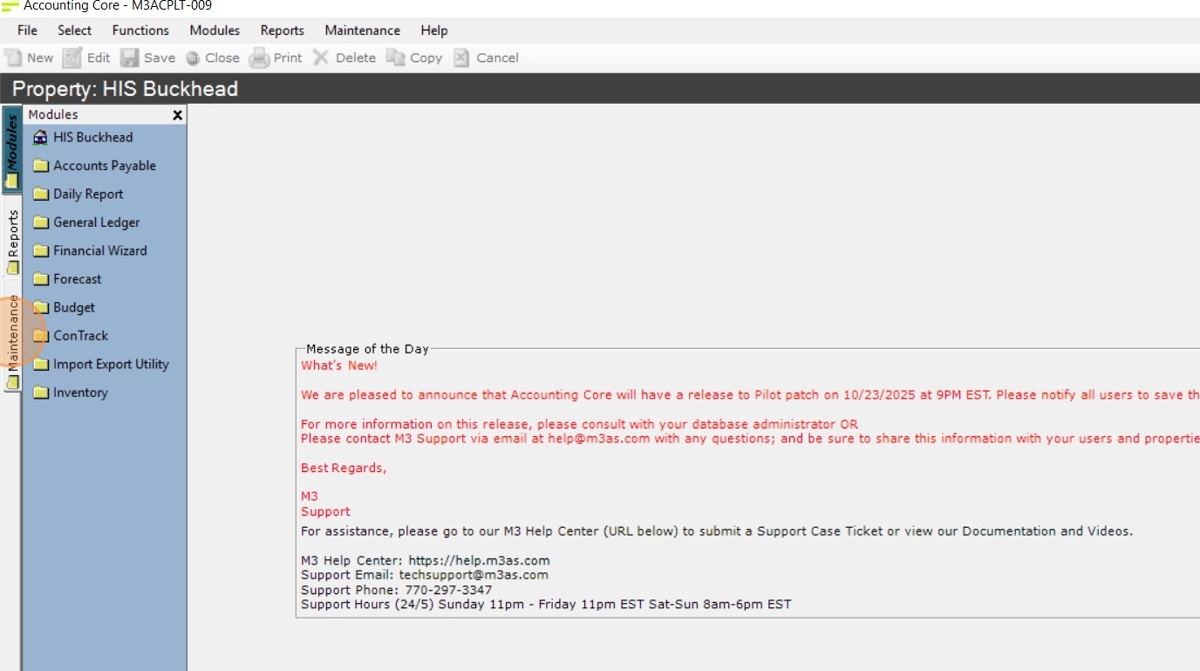The image size is (1200, 671).
Task: Open the Financial Wizard module
Action: 99,251
